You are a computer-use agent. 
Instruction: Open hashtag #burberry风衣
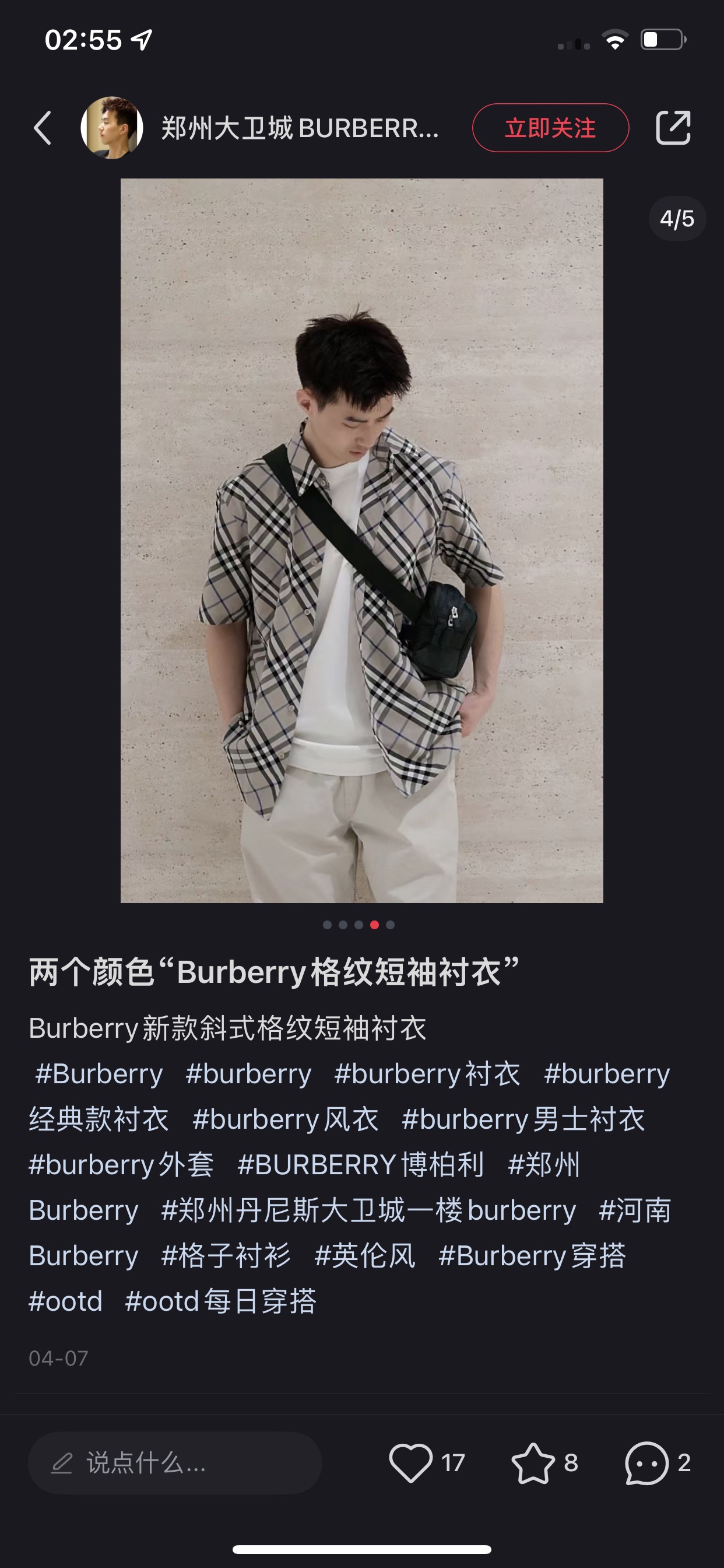(285, 1119)
